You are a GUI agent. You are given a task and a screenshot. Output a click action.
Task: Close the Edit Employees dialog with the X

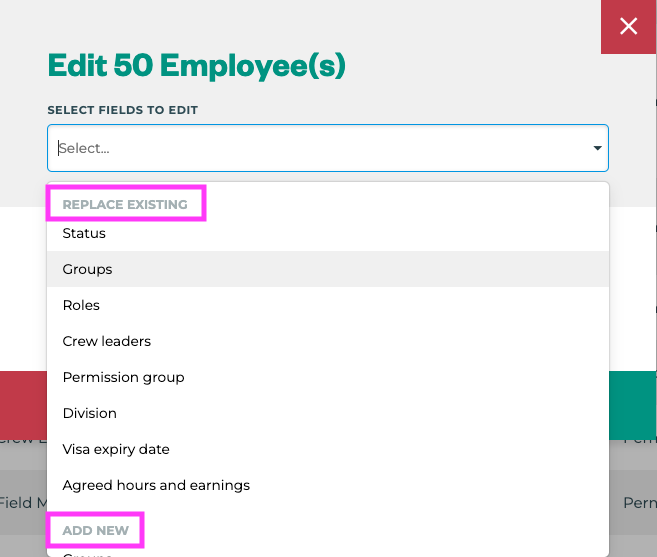click(628, 27)
